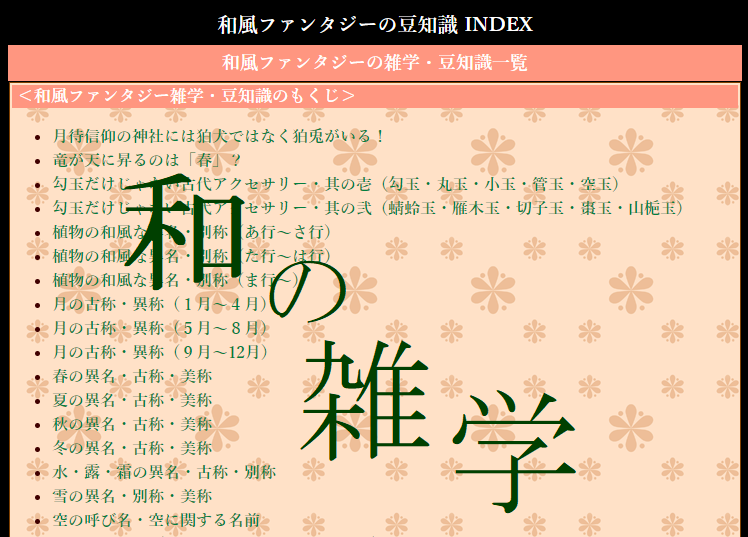Select 冬の異名・古称・美称 link
The width and height of the screenshot is (748, 537).
[x=132, y=448]
